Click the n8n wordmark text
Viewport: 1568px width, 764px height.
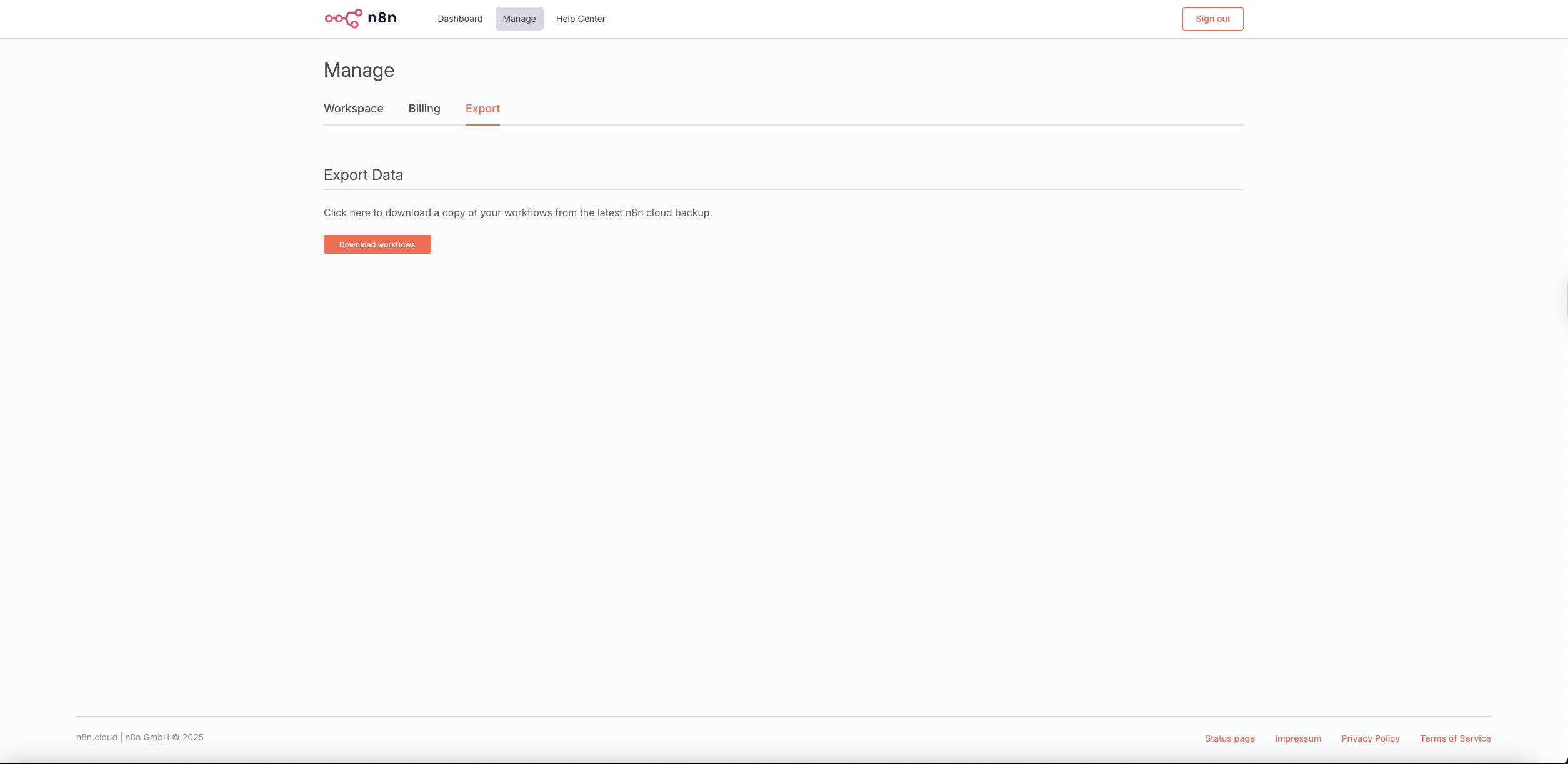[382, 18]
